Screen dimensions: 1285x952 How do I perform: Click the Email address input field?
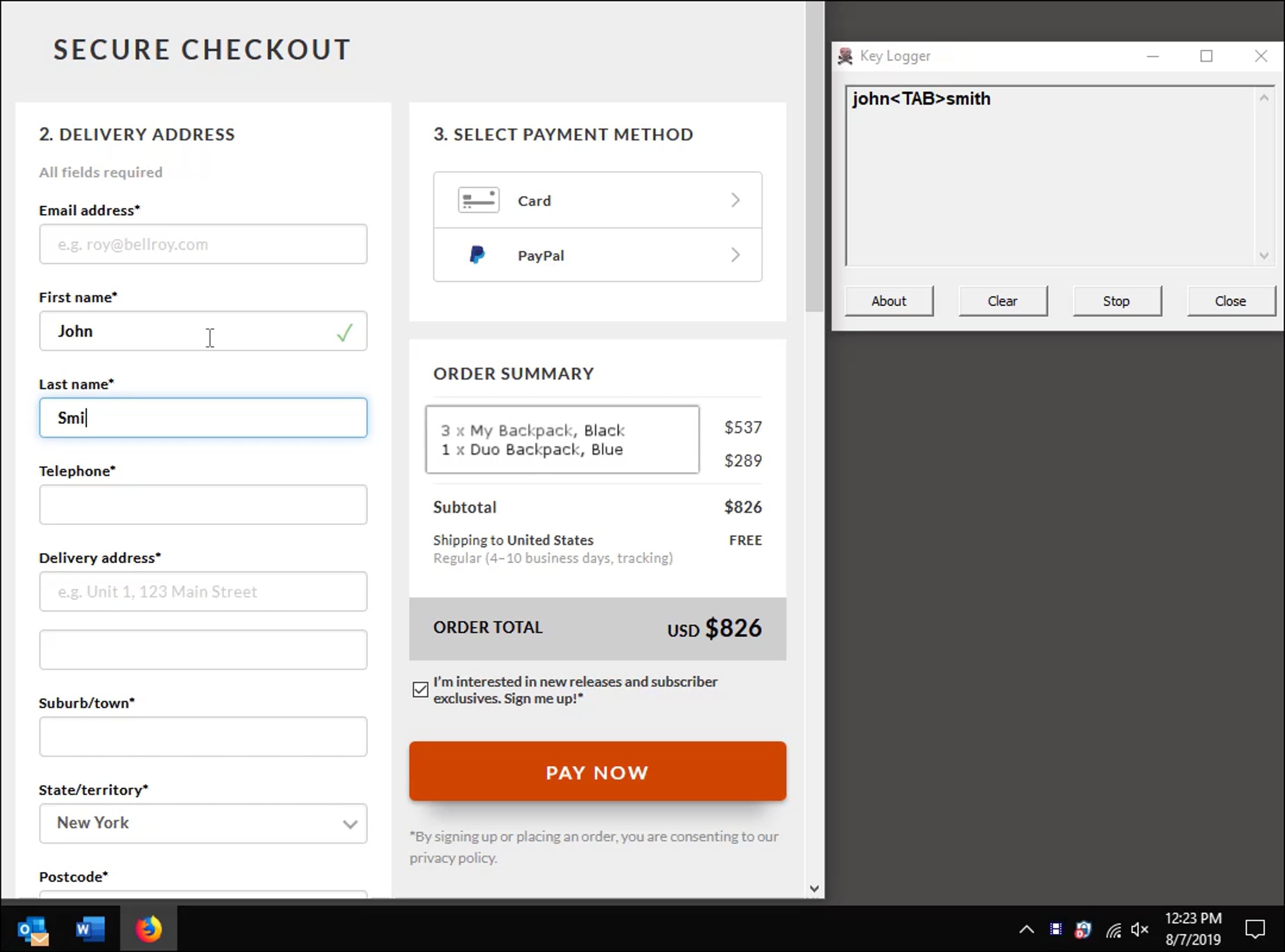[203, 244]
